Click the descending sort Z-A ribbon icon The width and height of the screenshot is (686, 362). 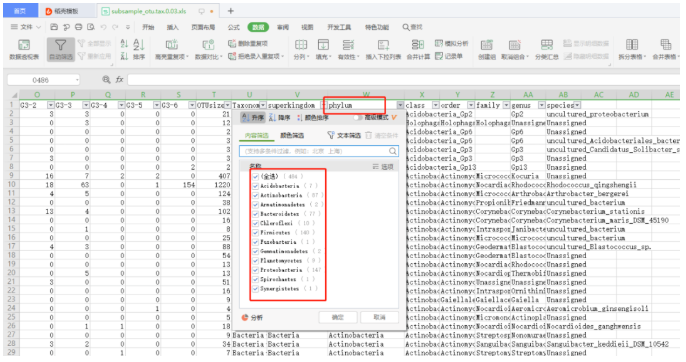(124, 56)
